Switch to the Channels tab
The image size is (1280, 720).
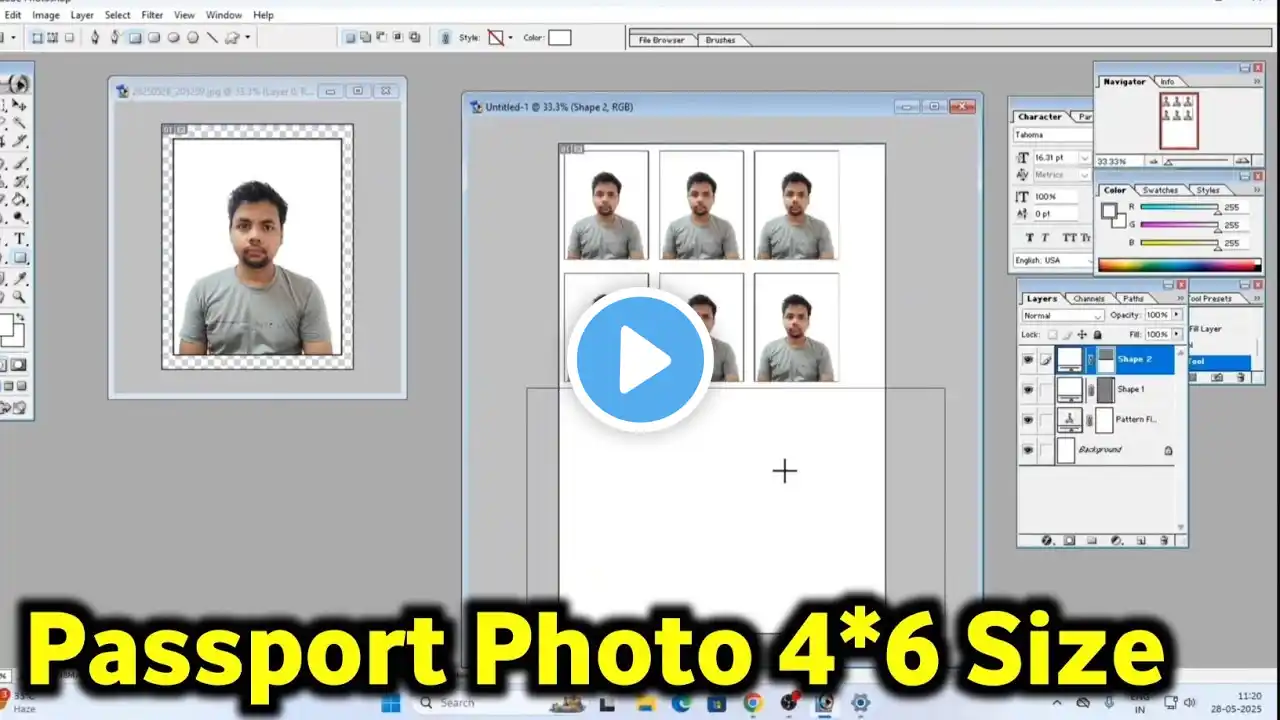[x=1089, y=299]
